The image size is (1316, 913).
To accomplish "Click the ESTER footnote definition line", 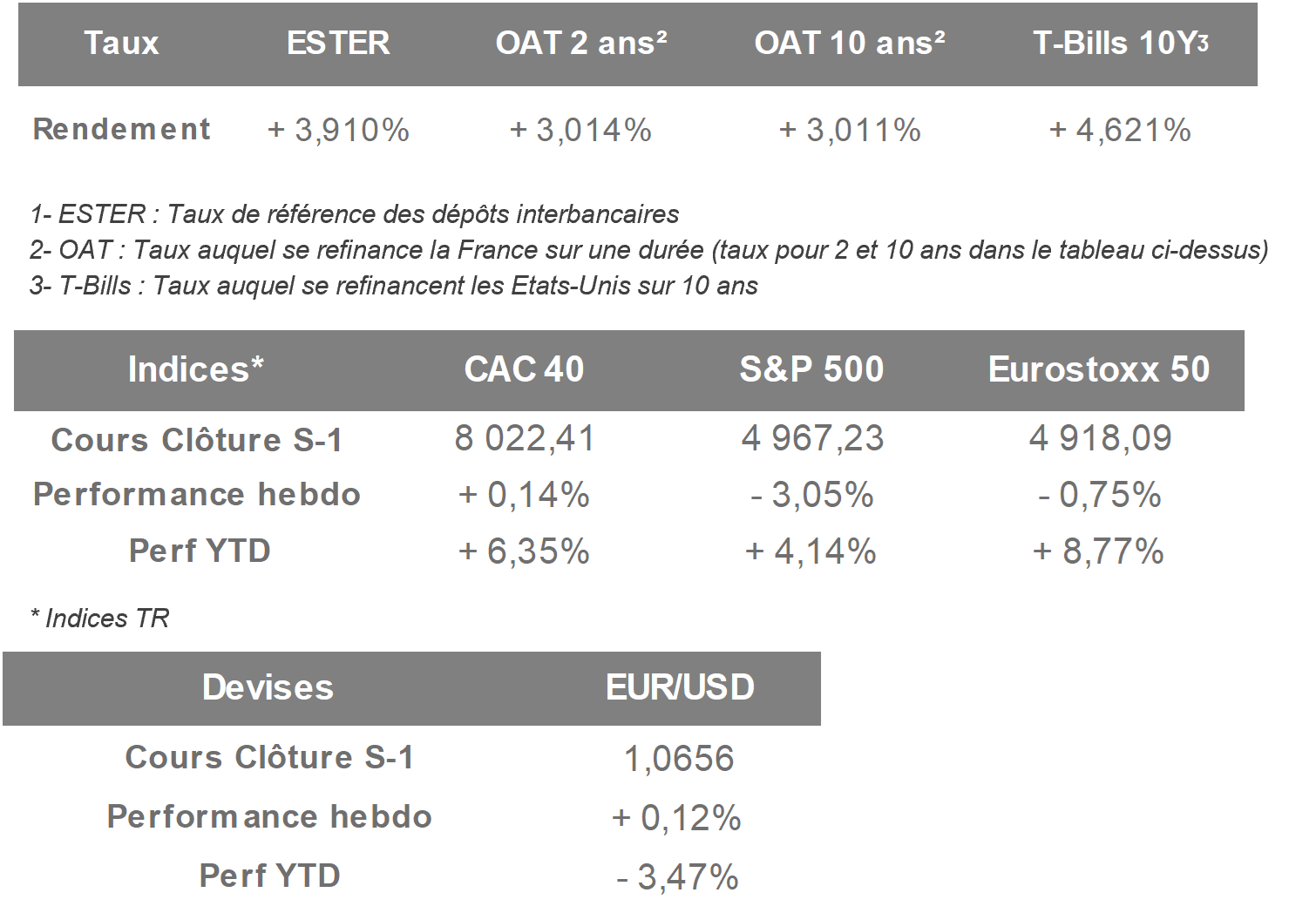I will pos(354,213).
